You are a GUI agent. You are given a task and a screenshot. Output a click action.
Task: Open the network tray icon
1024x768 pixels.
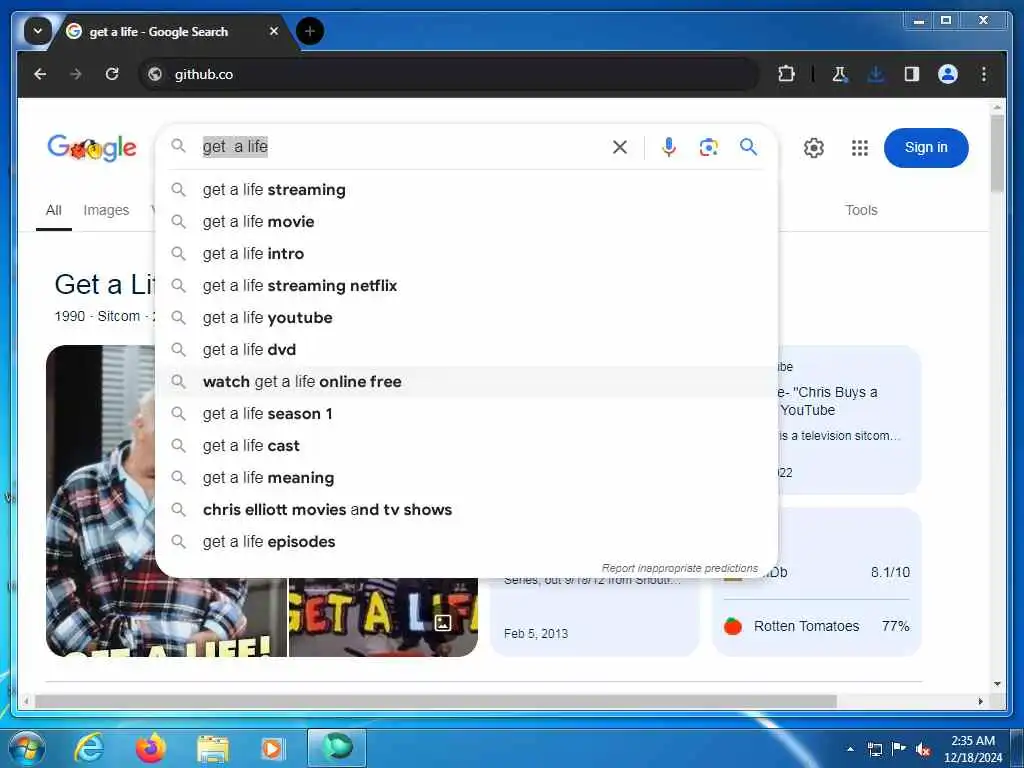point(874,749)
